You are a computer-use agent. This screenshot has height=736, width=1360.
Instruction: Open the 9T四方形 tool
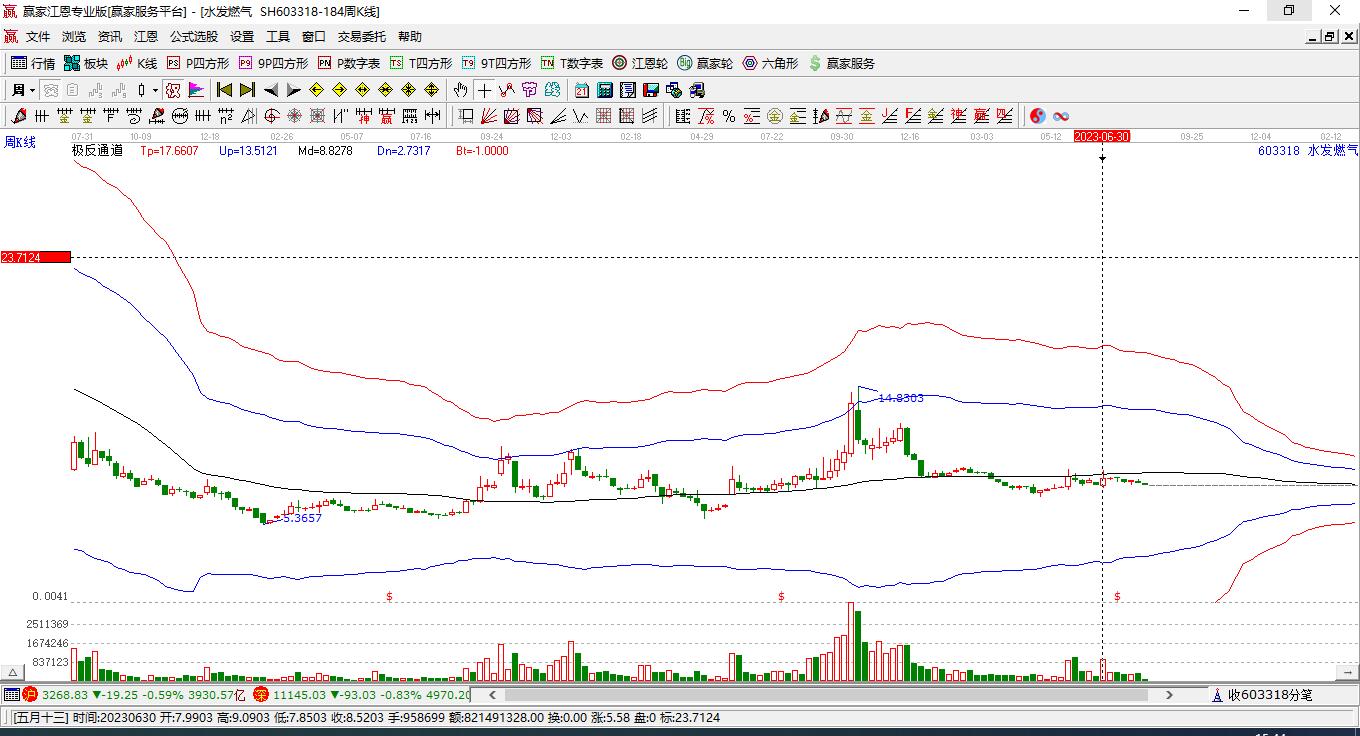pos(496,63)
